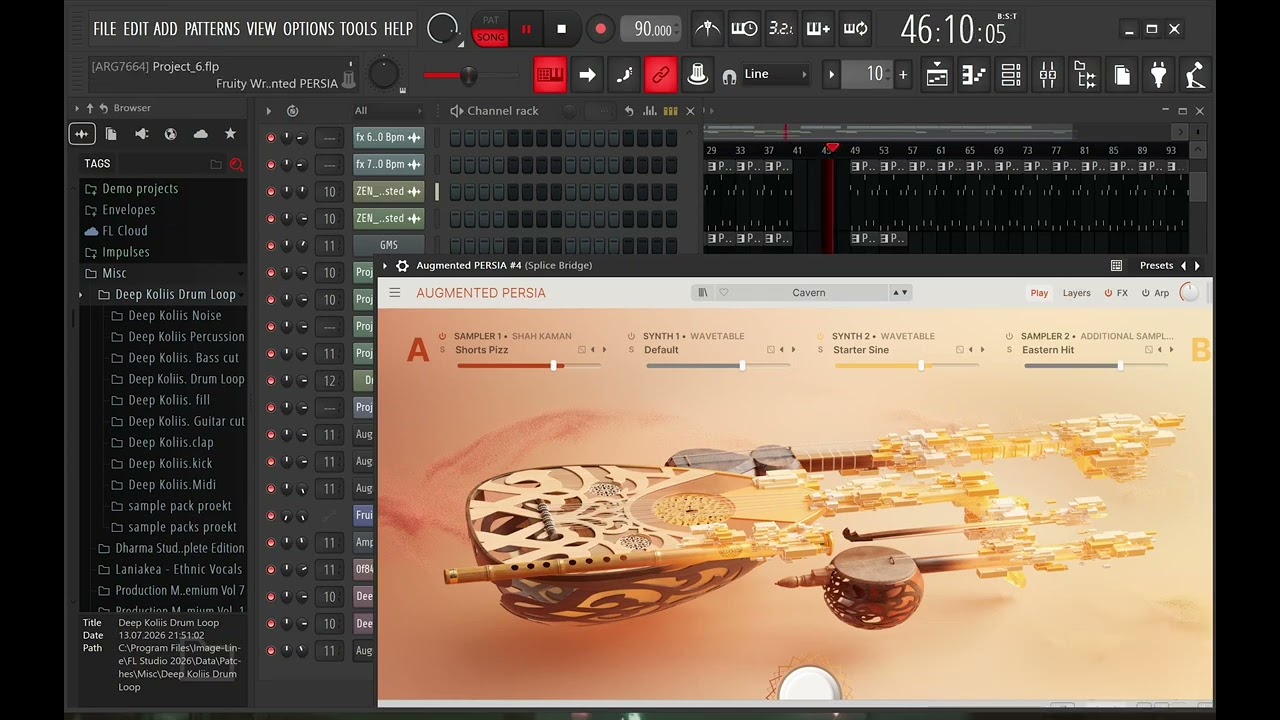Screen dimensions: 1280x720
Task: Switch to Layers tab in Augmented PERSIA
Action: [x=1076, y=293]
